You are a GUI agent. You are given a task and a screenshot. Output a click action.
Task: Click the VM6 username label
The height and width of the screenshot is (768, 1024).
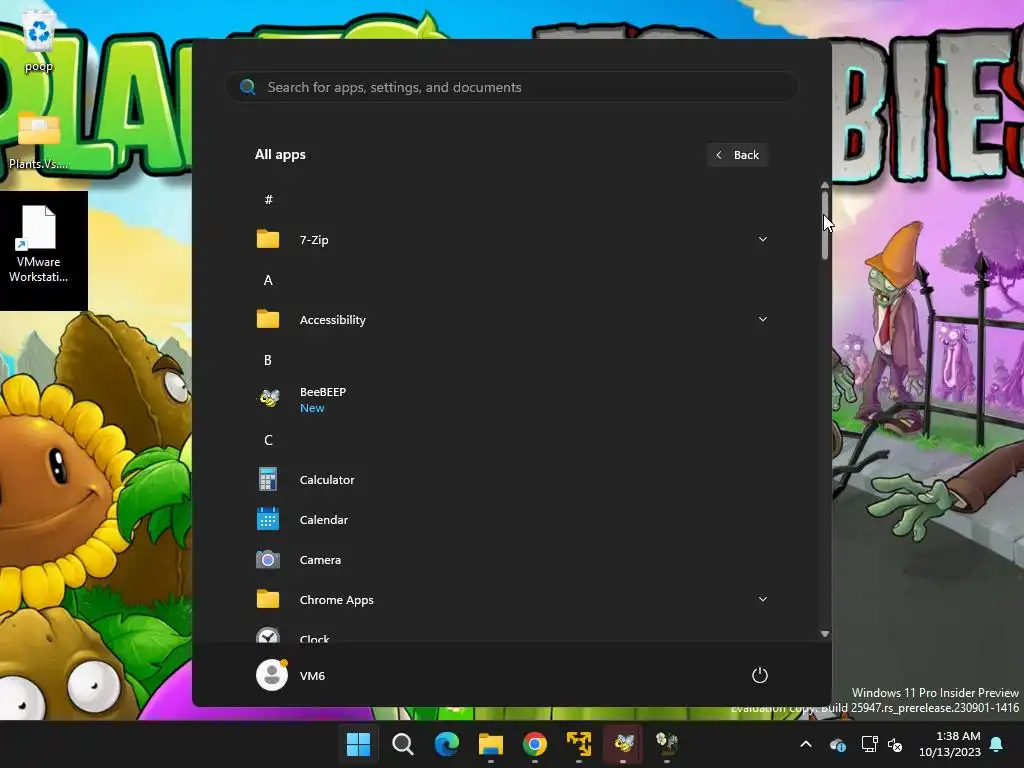point(312,676)
